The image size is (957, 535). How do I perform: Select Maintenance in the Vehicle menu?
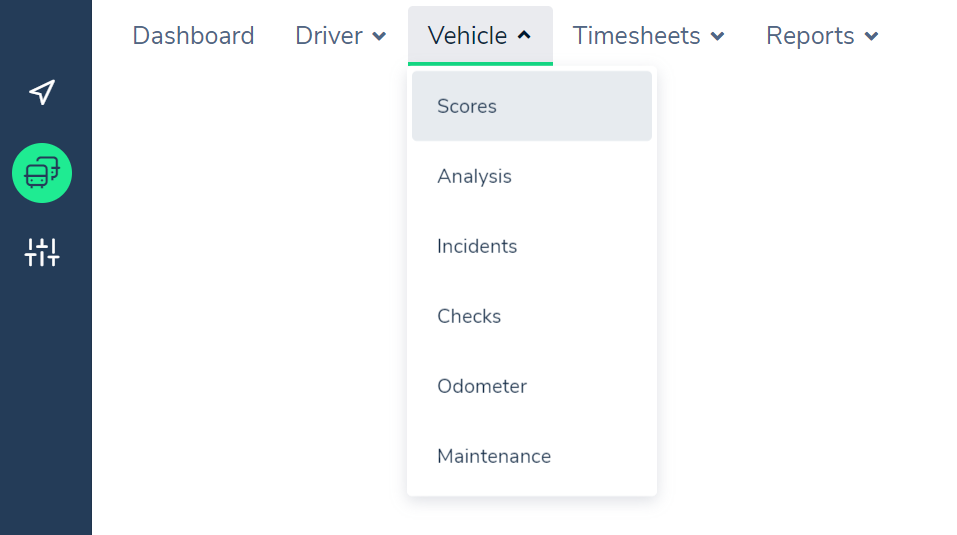532,456
